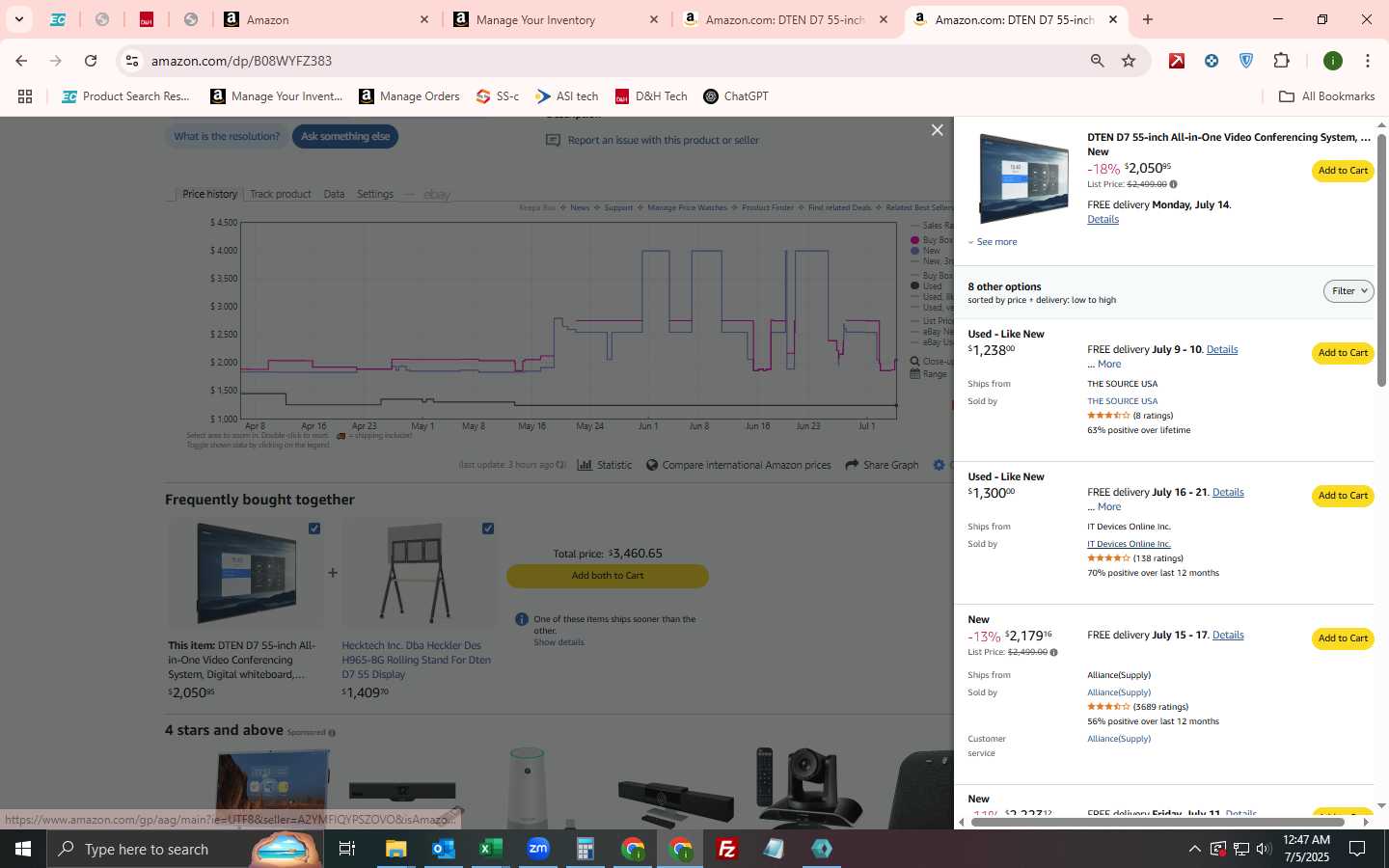
Task: Go back to the previous page
Action: coord(21,61)
